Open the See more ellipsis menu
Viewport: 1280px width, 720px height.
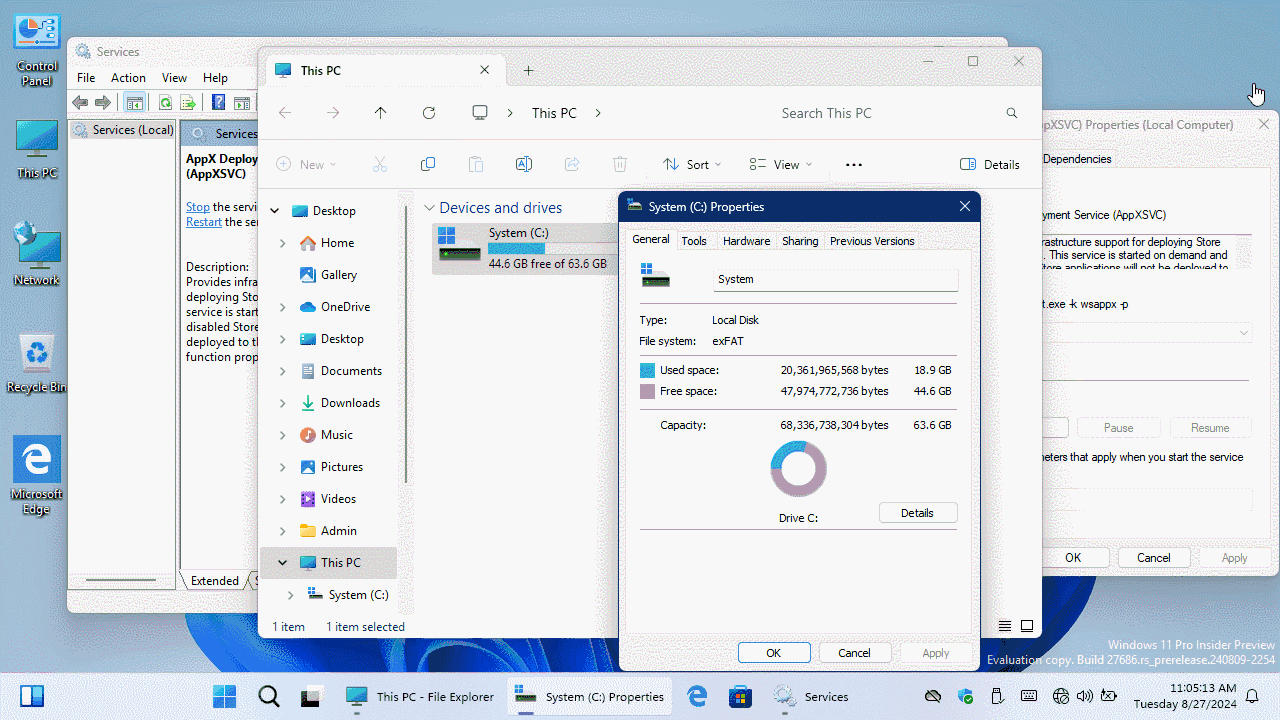coord(853,165)
